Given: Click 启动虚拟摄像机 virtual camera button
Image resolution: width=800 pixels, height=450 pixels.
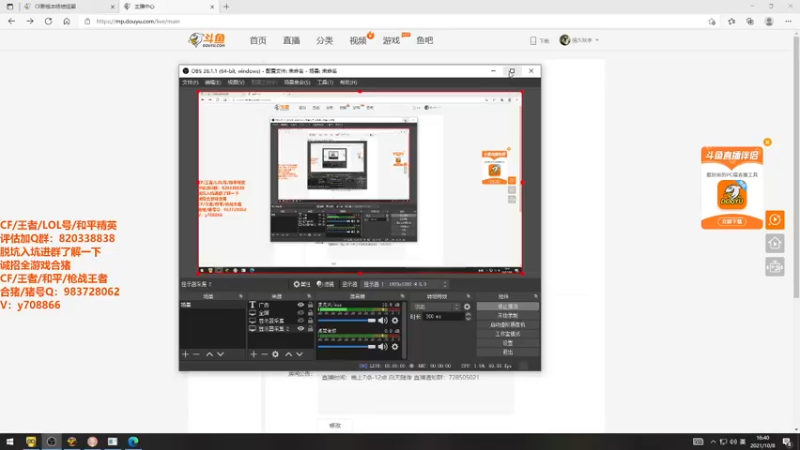Looking at the screenshot, I should tap(508, 324).
